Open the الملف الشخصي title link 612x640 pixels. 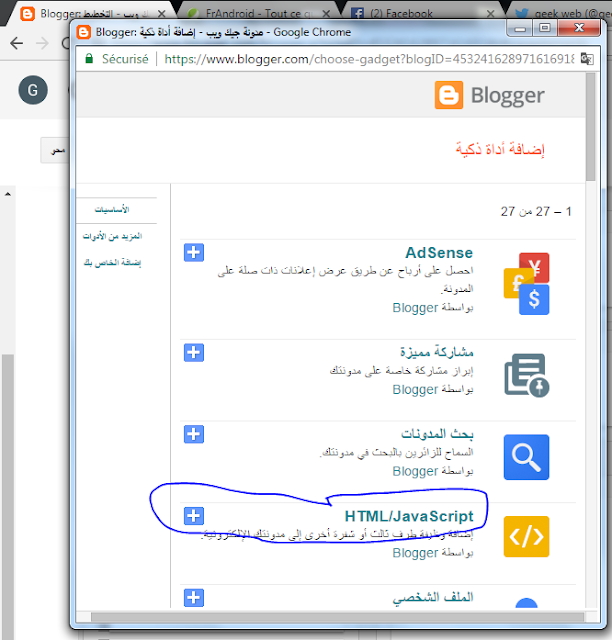click(433, 598)
